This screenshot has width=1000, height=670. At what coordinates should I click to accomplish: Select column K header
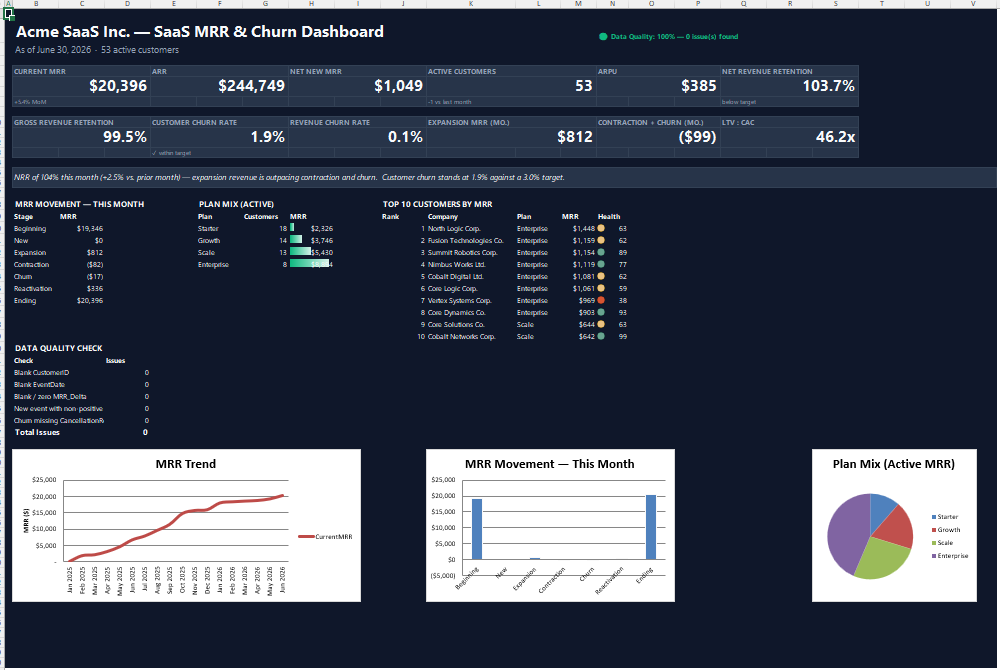(471, 4)
